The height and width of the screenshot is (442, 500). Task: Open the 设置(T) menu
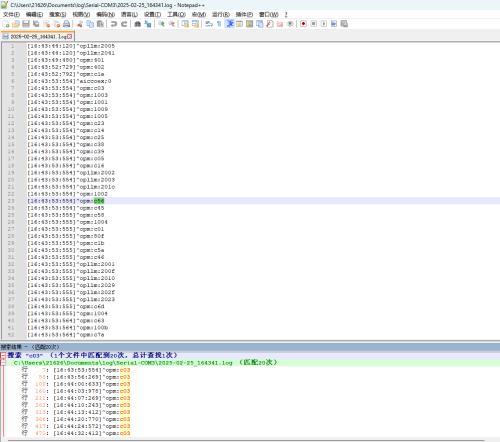[x=152, y=14]
